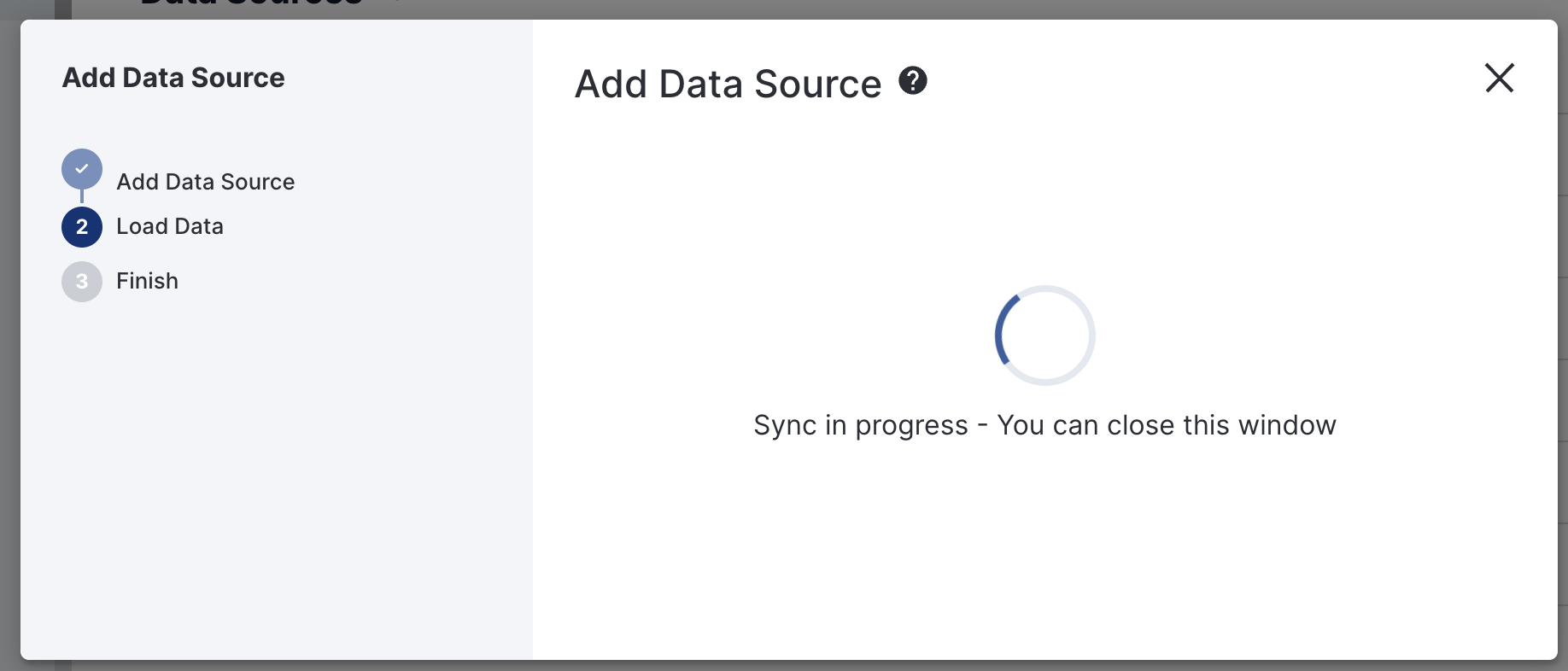Screen dimensions: 1568x671
Task: Click the Sync in progress text
Action: click(x=860, y=425)
